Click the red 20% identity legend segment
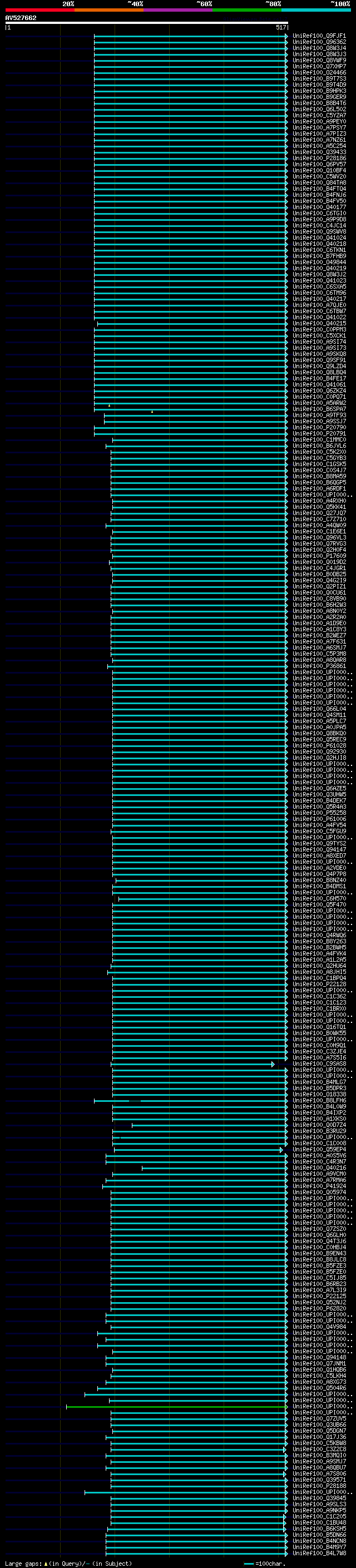 39,10
